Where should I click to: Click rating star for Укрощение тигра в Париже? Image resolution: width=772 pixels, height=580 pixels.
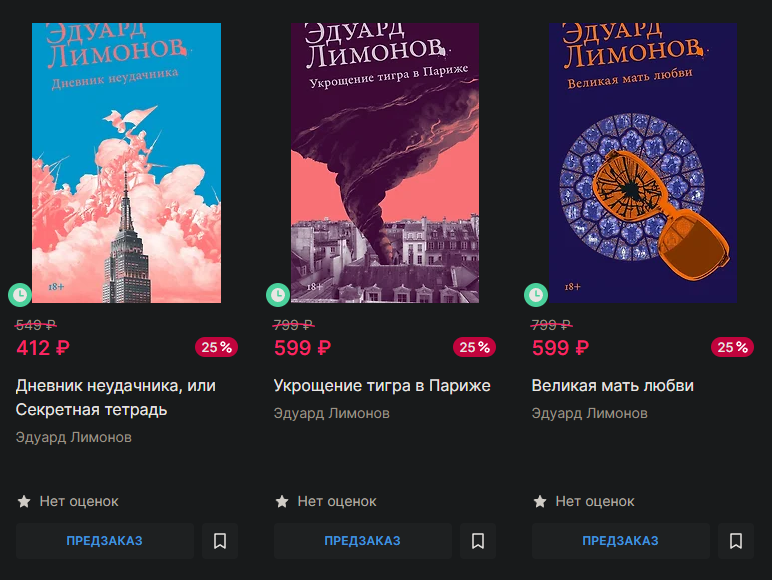pyautogui.click(x=282, y=501)
